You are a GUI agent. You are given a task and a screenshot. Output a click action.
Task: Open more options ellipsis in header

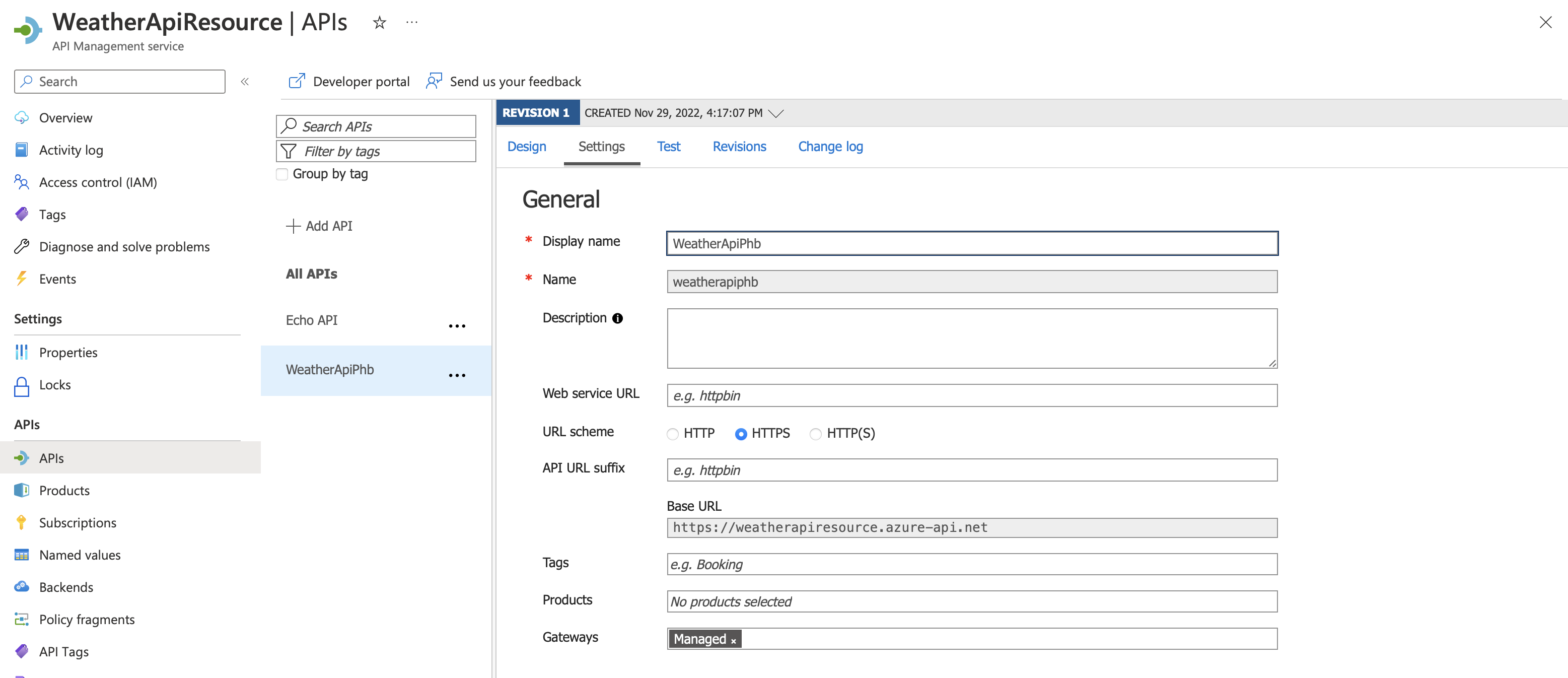[412, 23]
